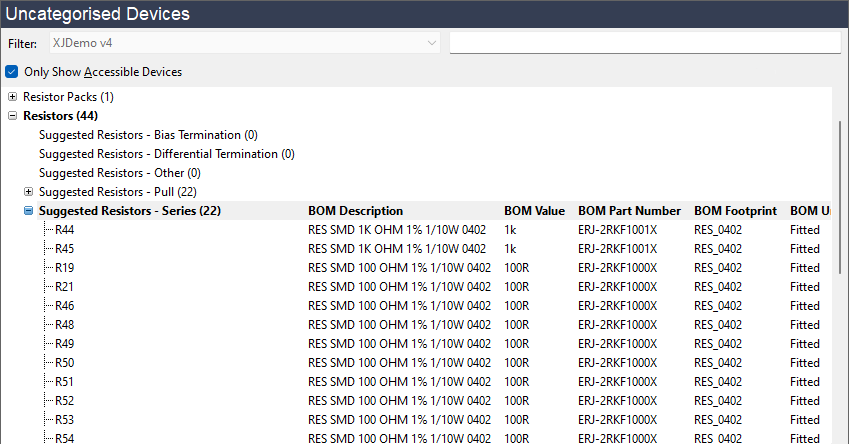Collapse the Resistors (44) category
This screenshot has height=444, width=849.
(13, 116)
